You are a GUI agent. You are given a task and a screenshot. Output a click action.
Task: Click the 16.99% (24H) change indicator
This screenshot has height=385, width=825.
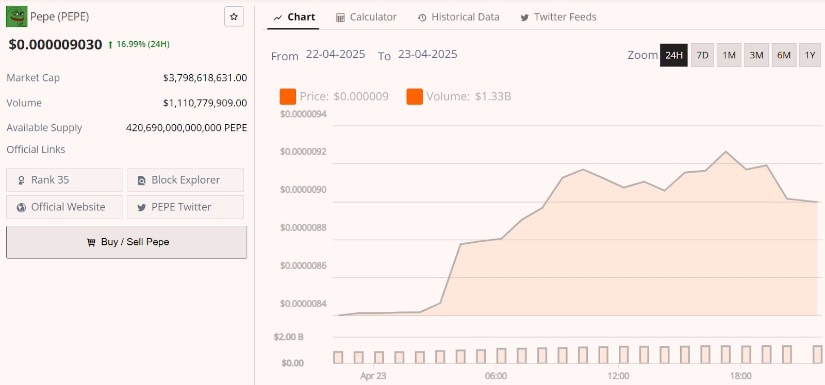139,44
